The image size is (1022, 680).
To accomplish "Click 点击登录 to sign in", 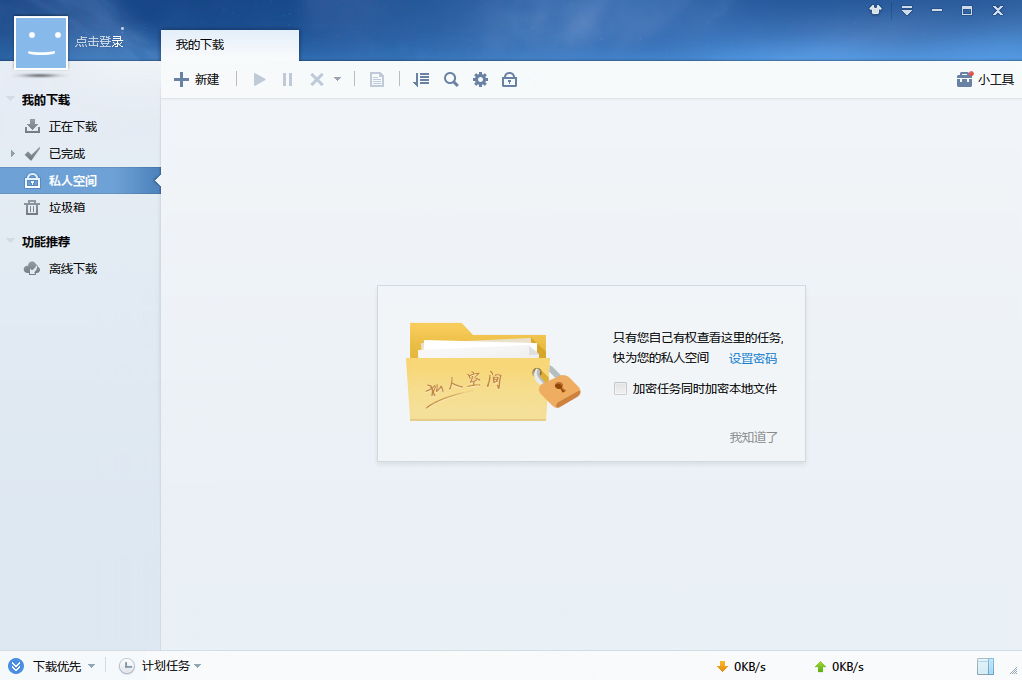I will coord(98,42).
